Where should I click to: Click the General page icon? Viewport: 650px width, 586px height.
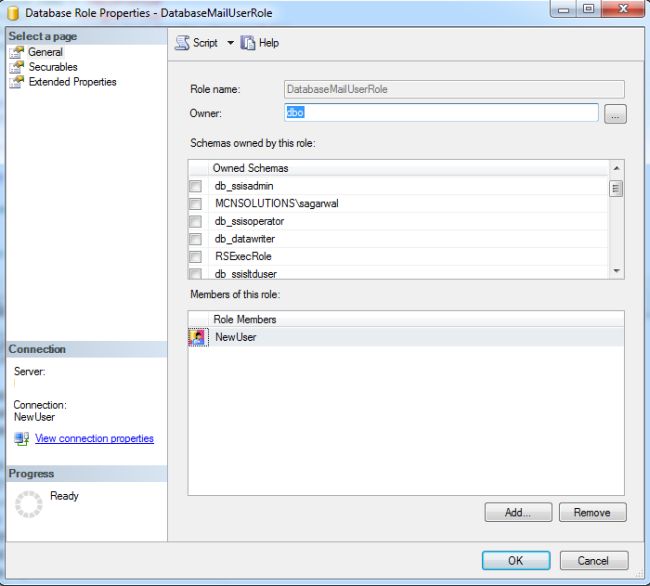point(17,52)
